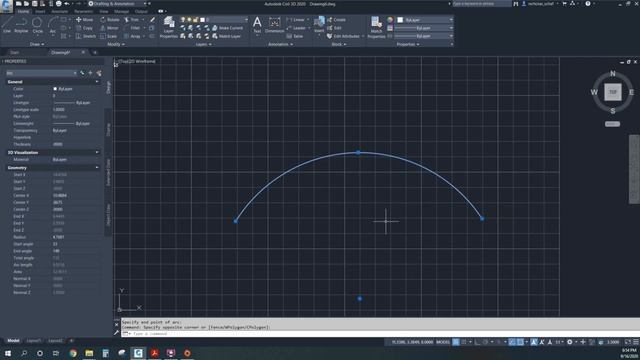640x360 pixels.
Task: Click Leader annotation button
Action: (297, 28)
